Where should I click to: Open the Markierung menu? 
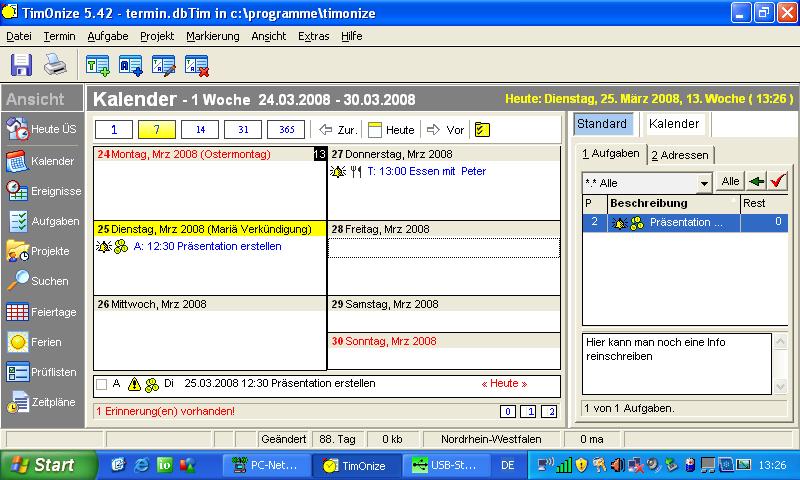212,36
